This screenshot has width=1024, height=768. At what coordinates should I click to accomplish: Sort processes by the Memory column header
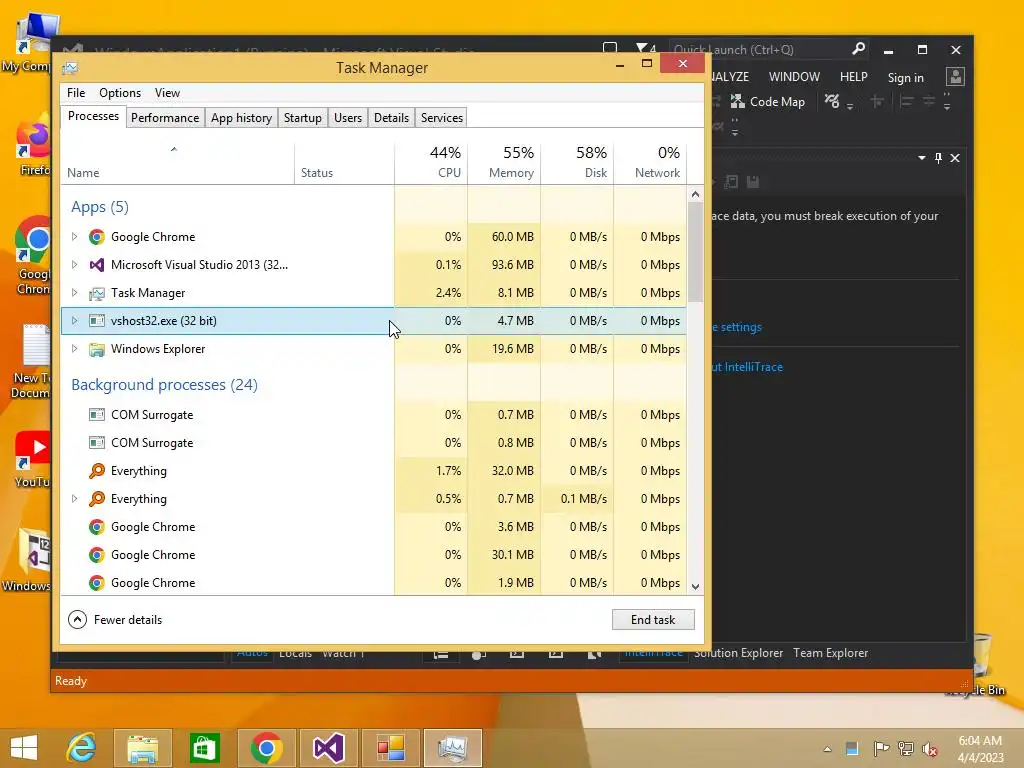[504, 162]
